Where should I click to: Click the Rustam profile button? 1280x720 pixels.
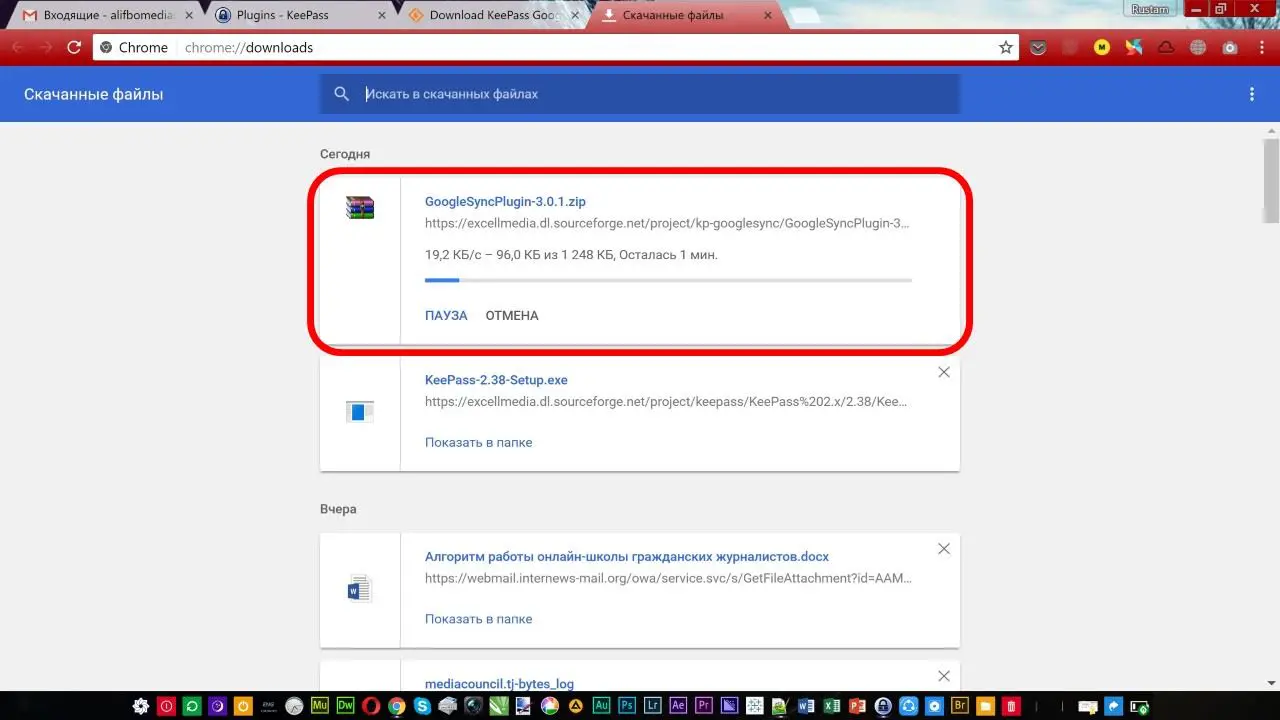(x=1150, y=9)
